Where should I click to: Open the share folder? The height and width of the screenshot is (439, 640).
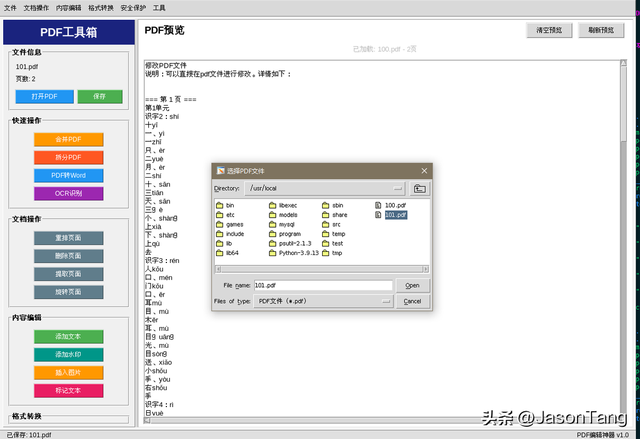click(x=335, y=215)
